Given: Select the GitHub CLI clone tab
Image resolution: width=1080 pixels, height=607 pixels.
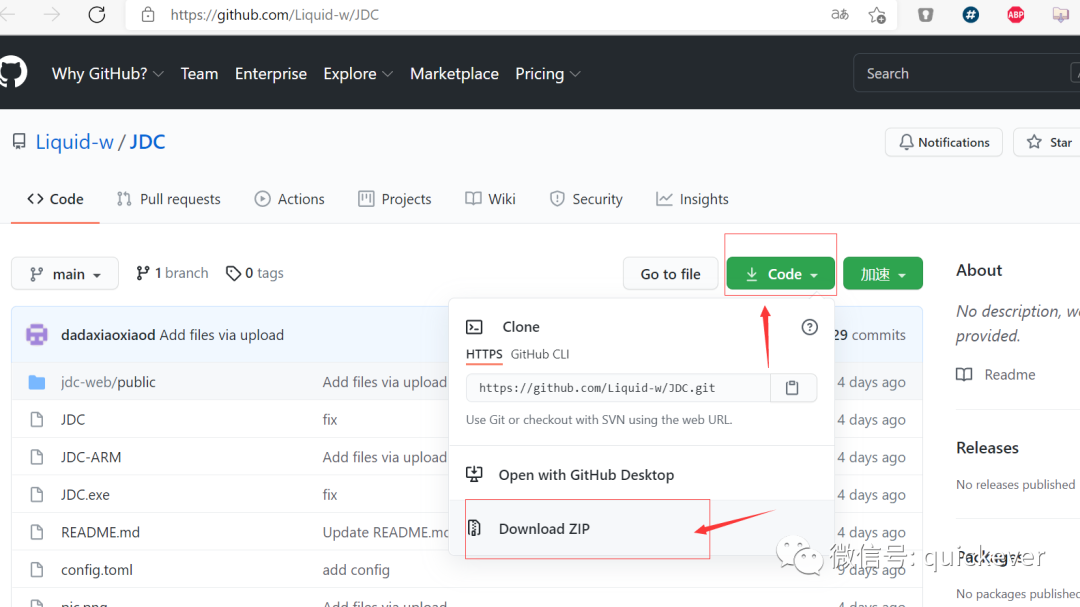Looking at the screenshot, I should [x=540, y=354].
